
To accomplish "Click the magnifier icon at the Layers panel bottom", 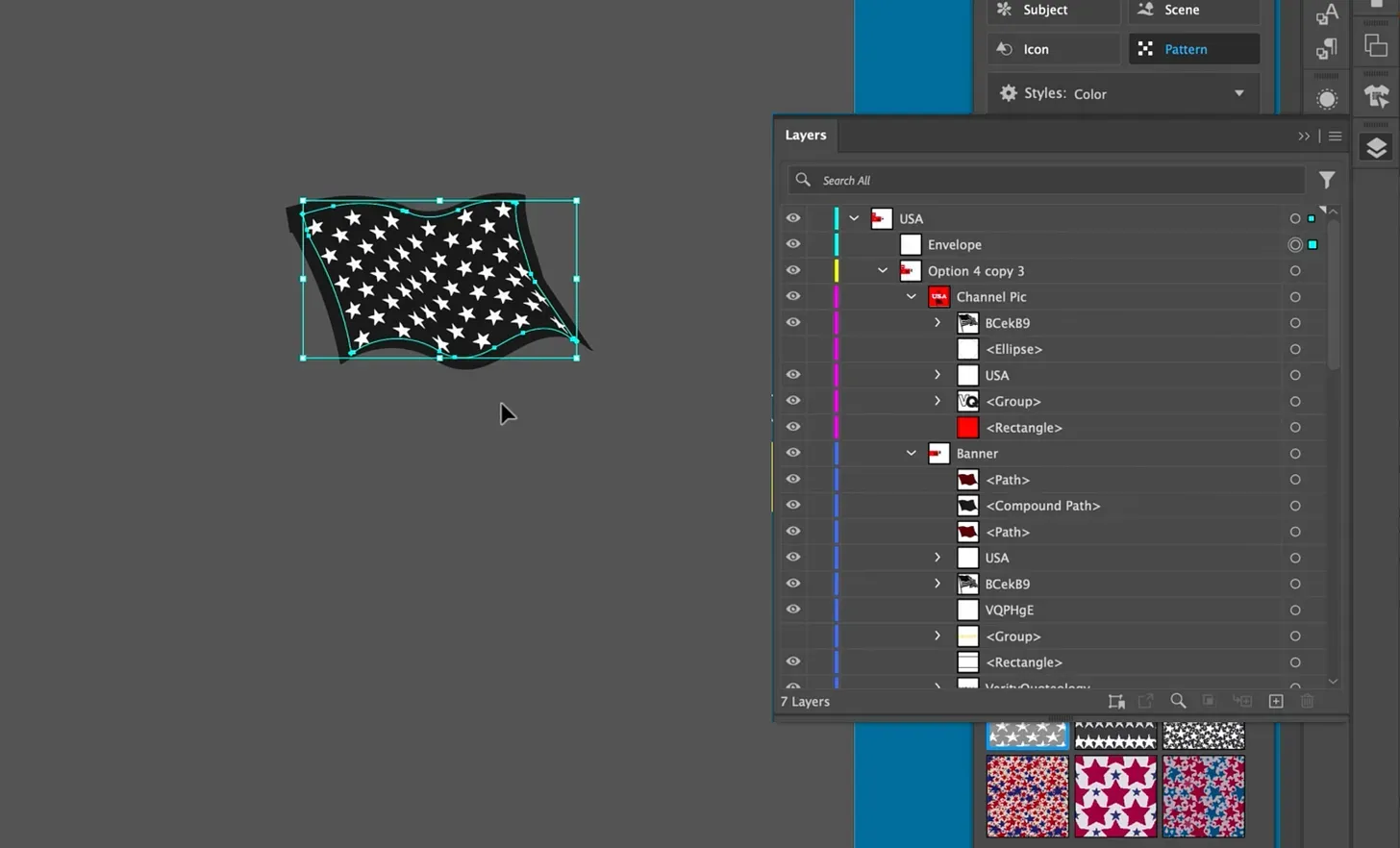I will [x=1178, y=701].
